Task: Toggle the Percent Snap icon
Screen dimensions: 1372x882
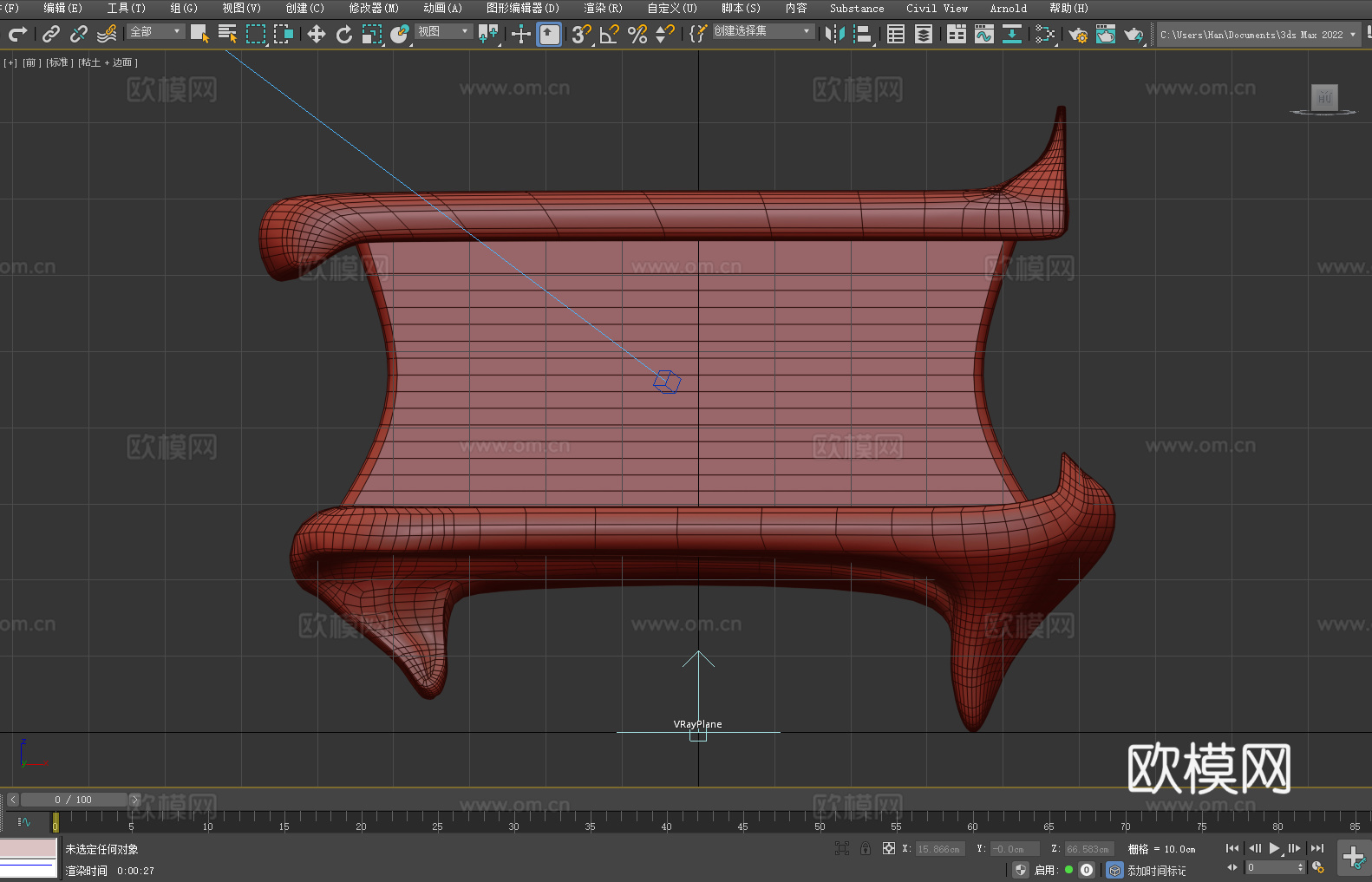Action: [637, 34]
